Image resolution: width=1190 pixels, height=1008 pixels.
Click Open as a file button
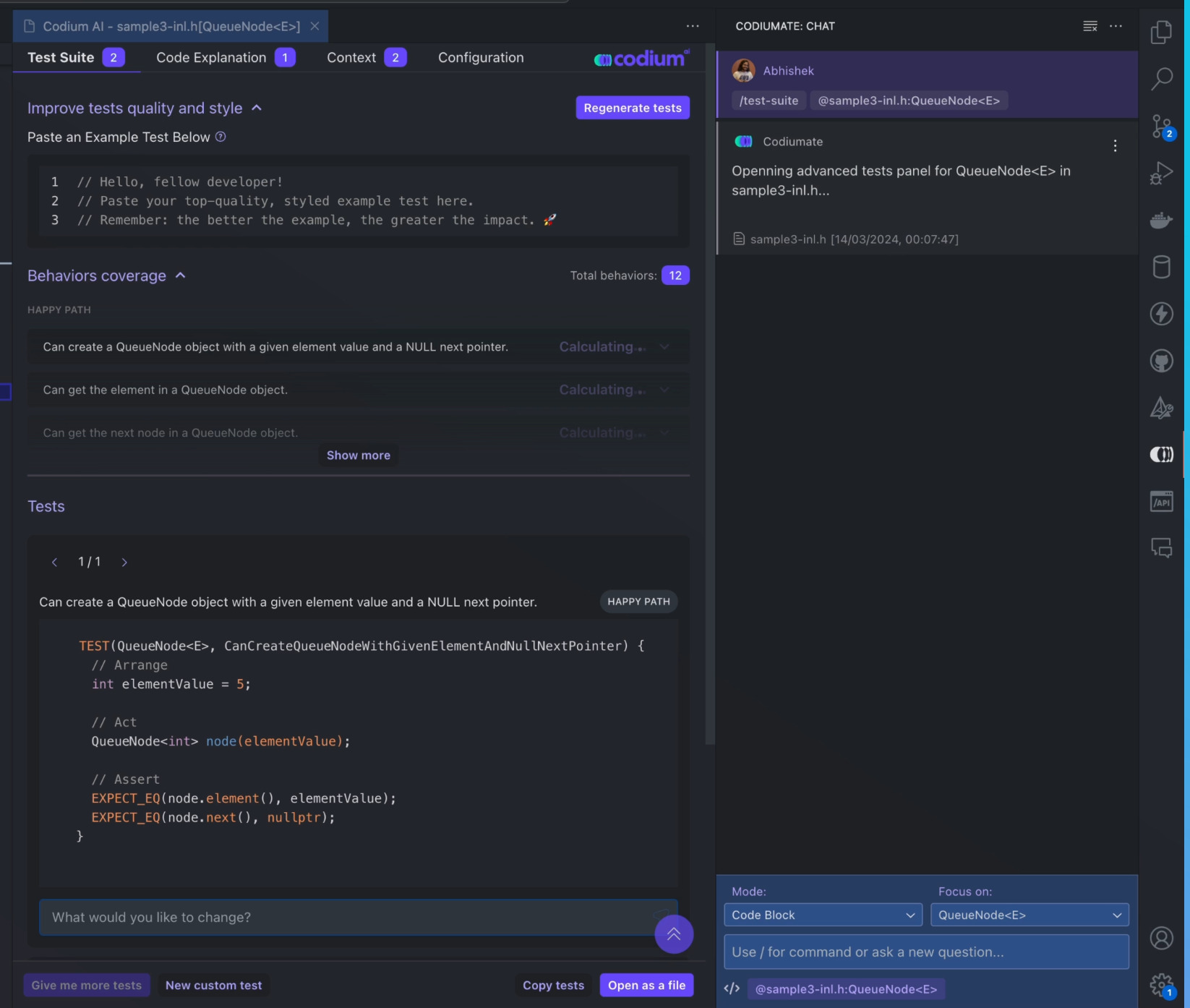click(646, 985)
